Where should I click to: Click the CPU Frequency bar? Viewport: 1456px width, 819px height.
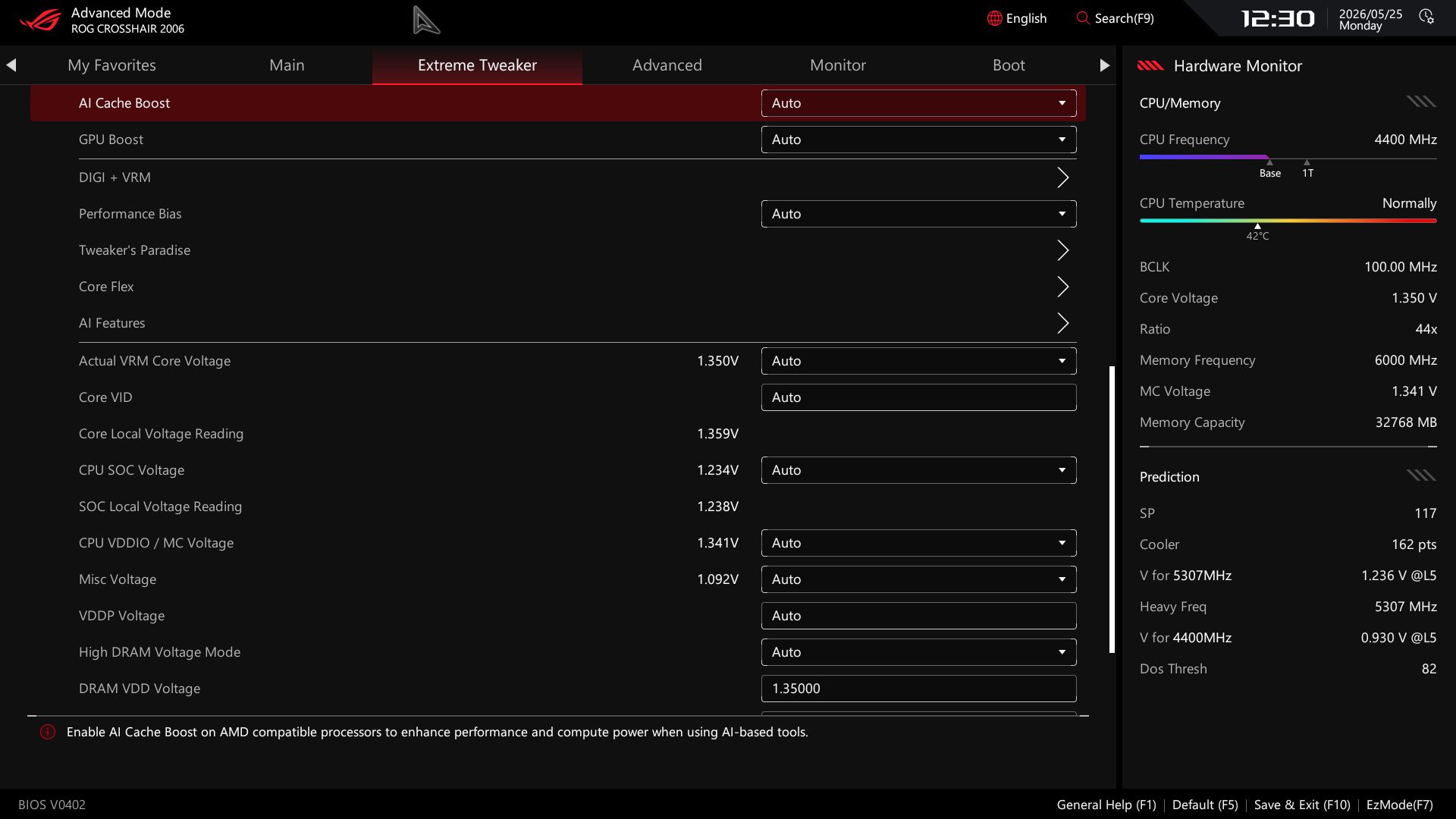[1288, 158]
